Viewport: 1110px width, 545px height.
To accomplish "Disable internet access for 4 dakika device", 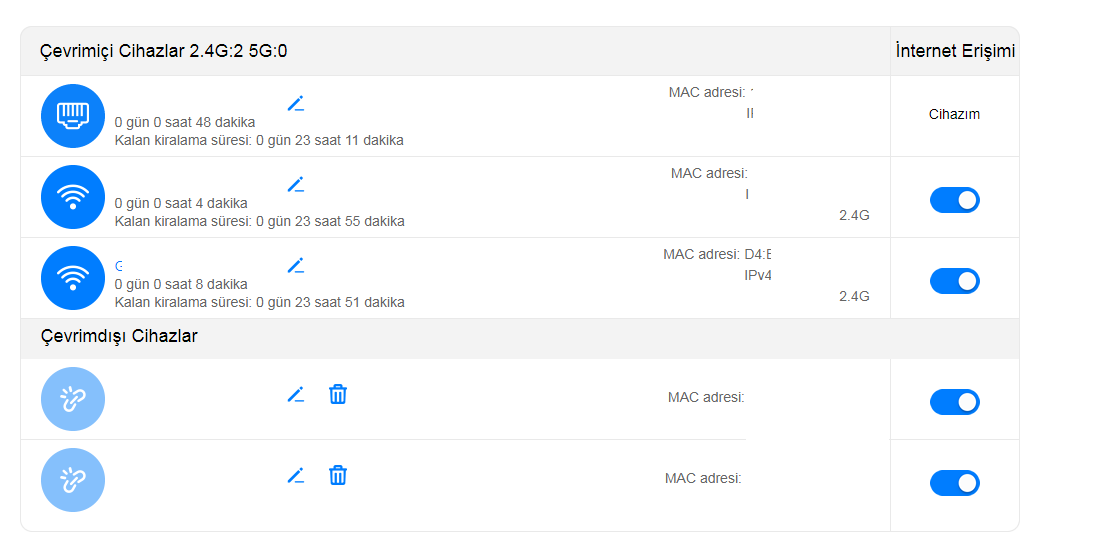I will point(954,200).
